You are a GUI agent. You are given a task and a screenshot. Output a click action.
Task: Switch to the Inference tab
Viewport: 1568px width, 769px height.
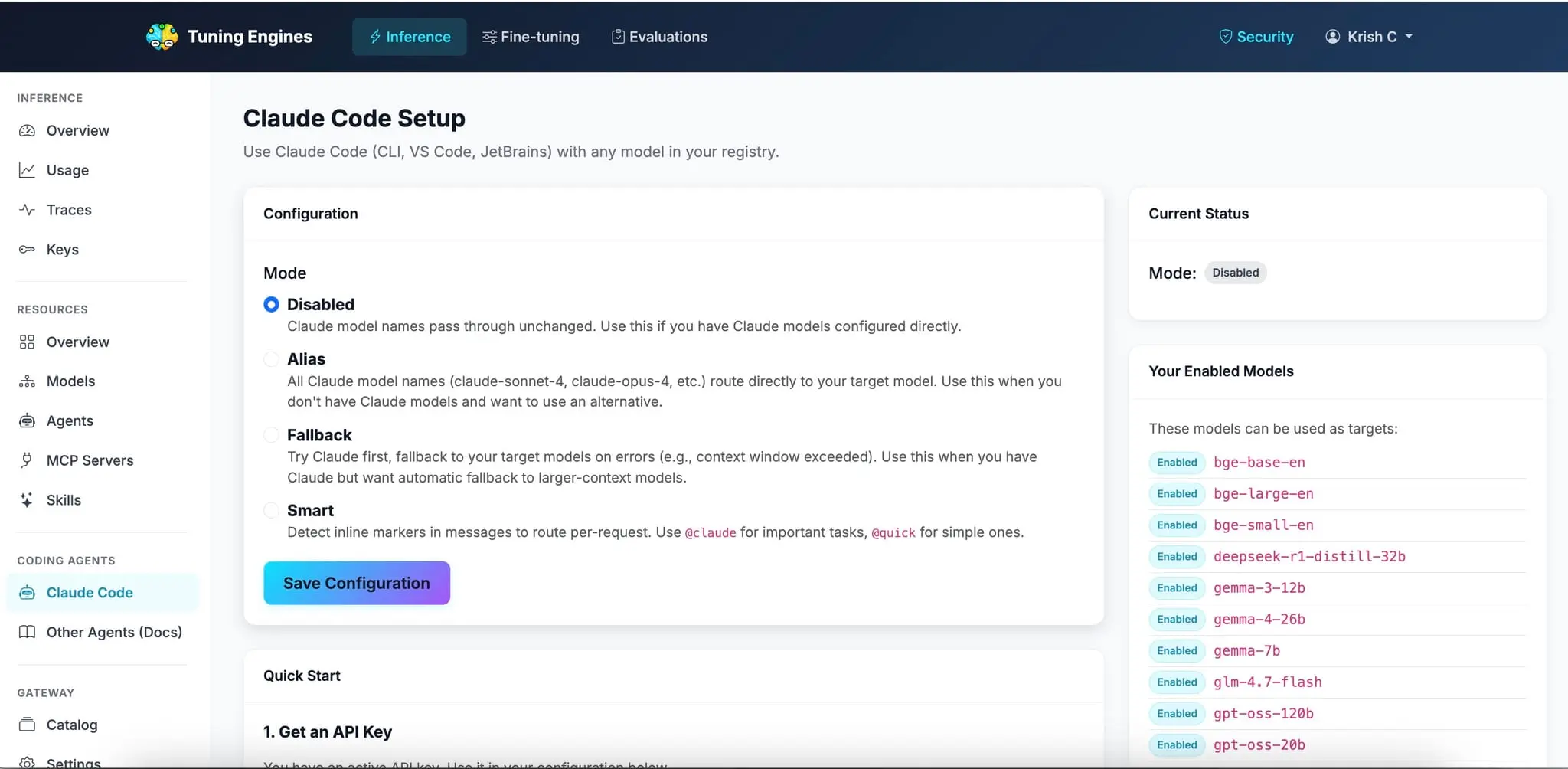(410, 37)
